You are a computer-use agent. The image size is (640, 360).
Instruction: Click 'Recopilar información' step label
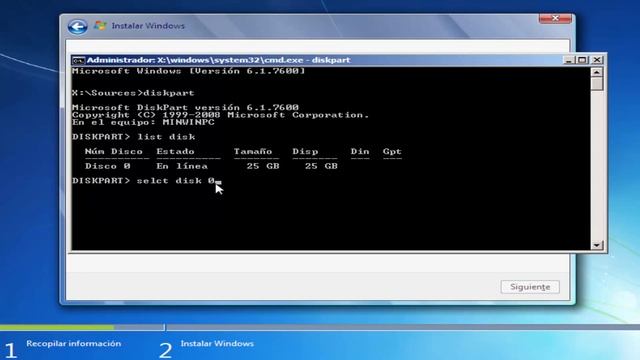pyautogui.click(x=73, y=344)
